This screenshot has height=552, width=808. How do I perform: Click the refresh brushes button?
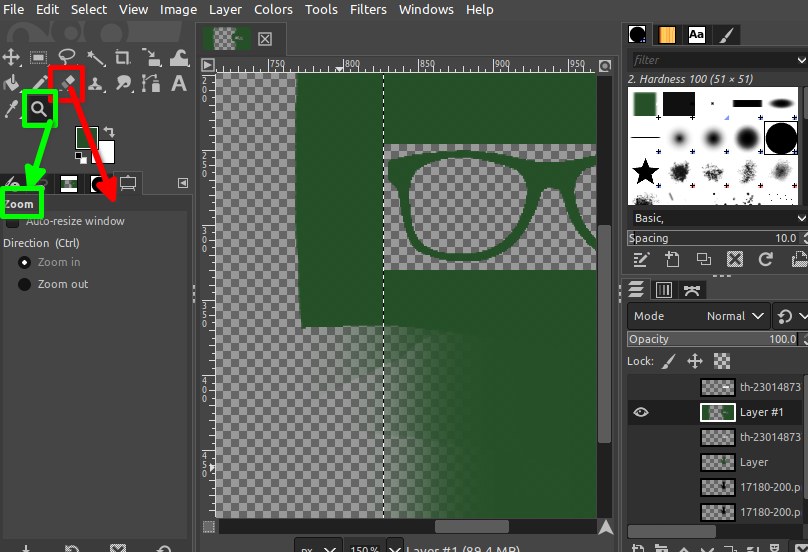coord(766,260)
